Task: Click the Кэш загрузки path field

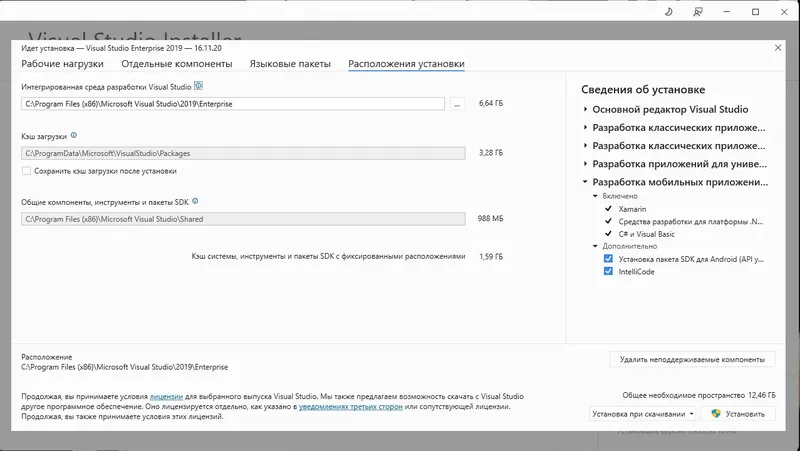Action: click(x=243, y=153)
